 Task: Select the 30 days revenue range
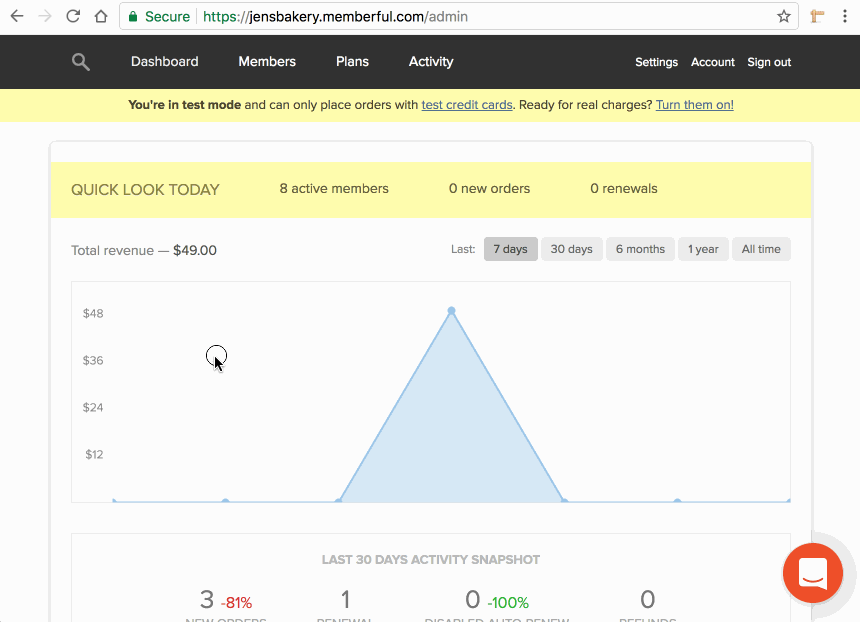pyautogui.click(x=571, y=248)
